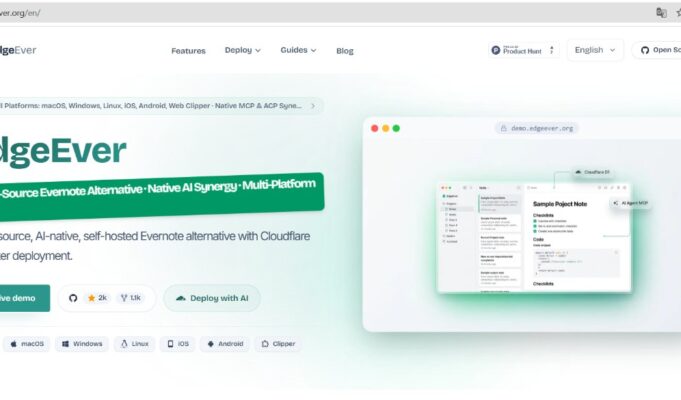Click the yellow dot in the demo window
The height and width of the screenshot is (400, 681).
tap(385, 128)
